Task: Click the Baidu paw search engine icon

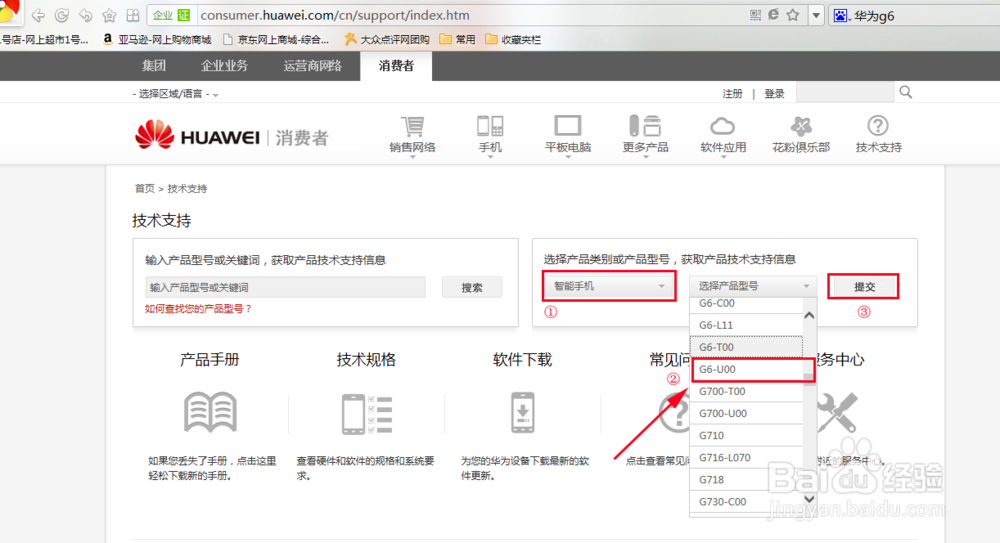Action: click(x=841, y=15)
